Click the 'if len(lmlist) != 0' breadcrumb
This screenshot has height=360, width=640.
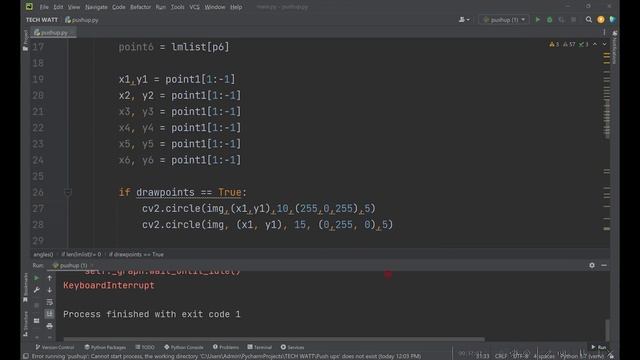[x=81, y=254]
